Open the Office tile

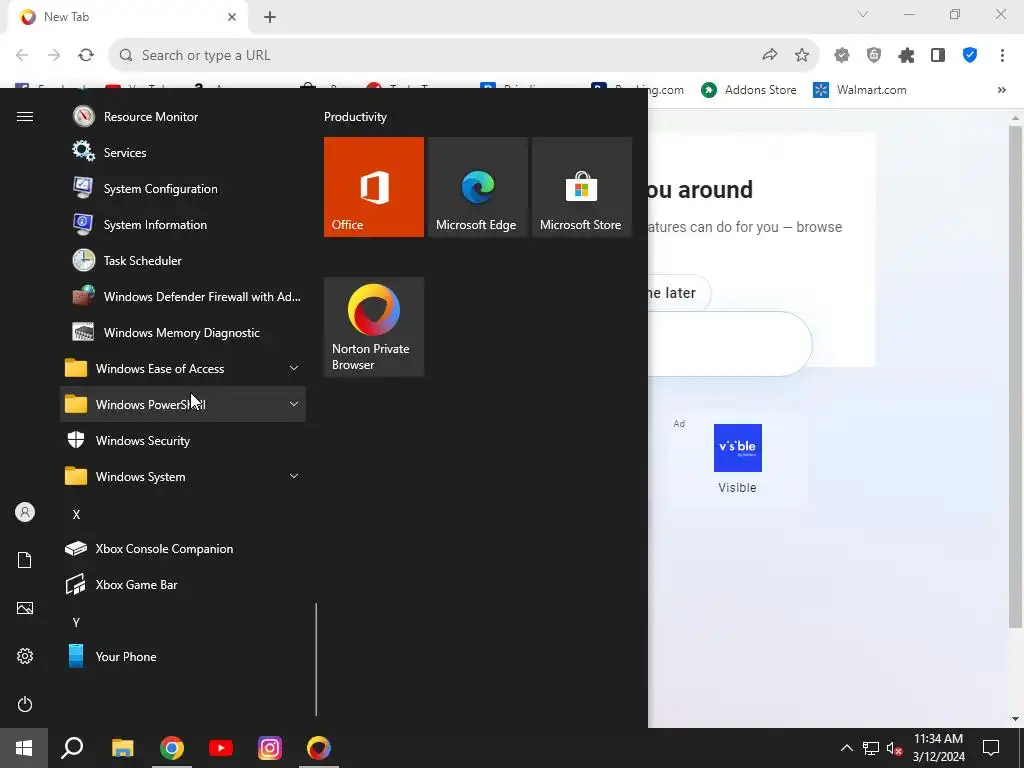374,187
